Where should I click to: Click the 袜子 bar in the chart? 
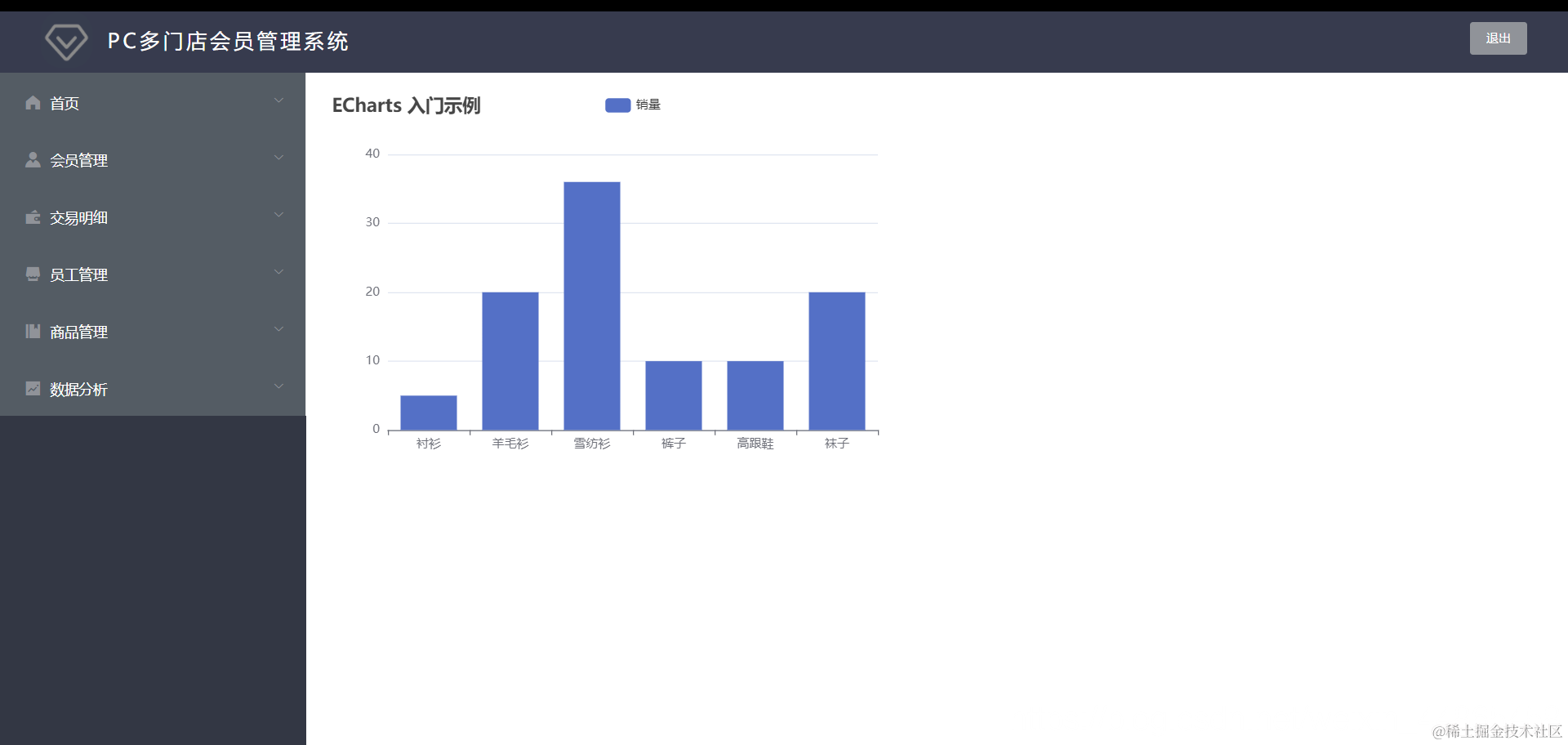837,361
